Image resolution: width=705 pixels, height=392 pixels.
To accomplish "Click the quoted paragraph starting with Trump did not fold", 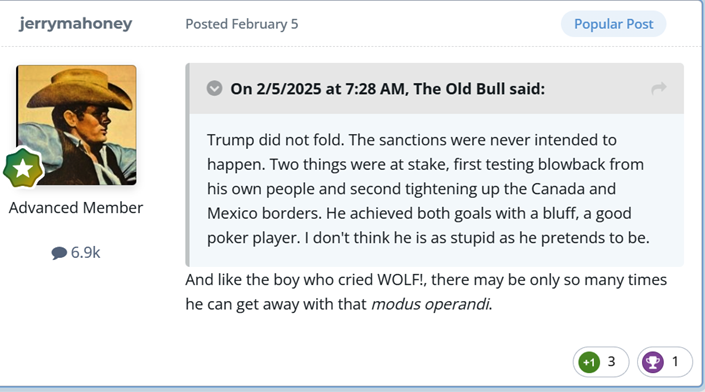I will coord(428,189).
